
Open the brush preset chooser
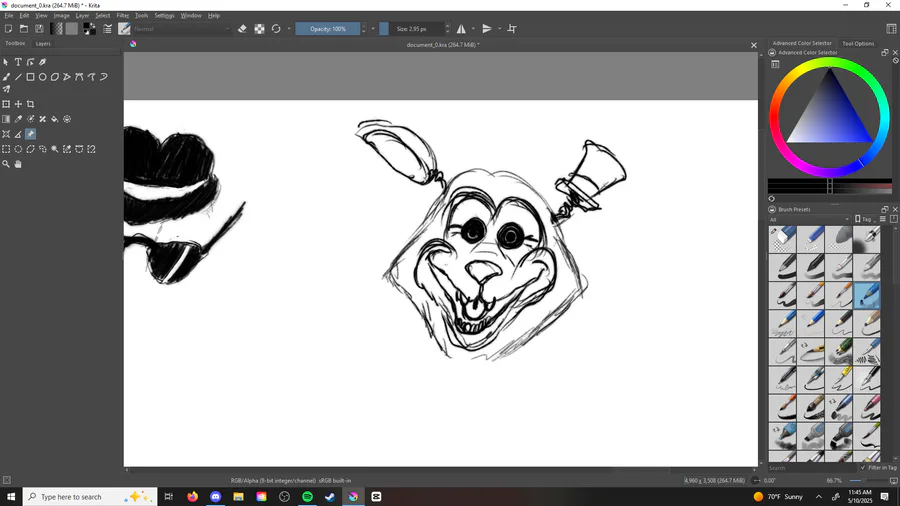point(125,29)
